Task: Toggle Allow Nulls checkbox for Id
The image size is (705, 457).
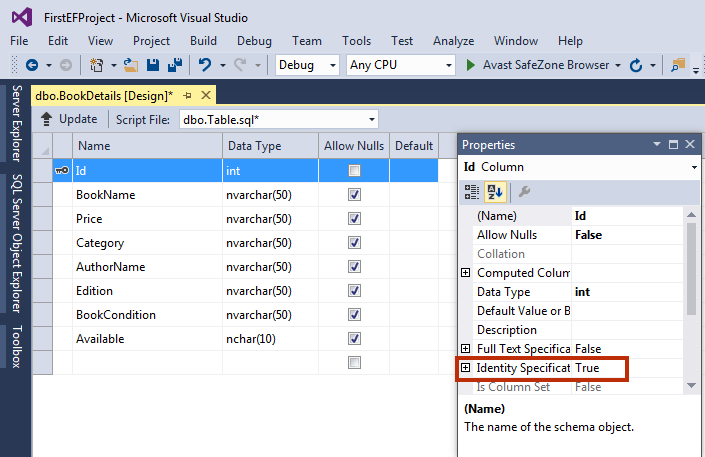Action: [x=354, y=170]
